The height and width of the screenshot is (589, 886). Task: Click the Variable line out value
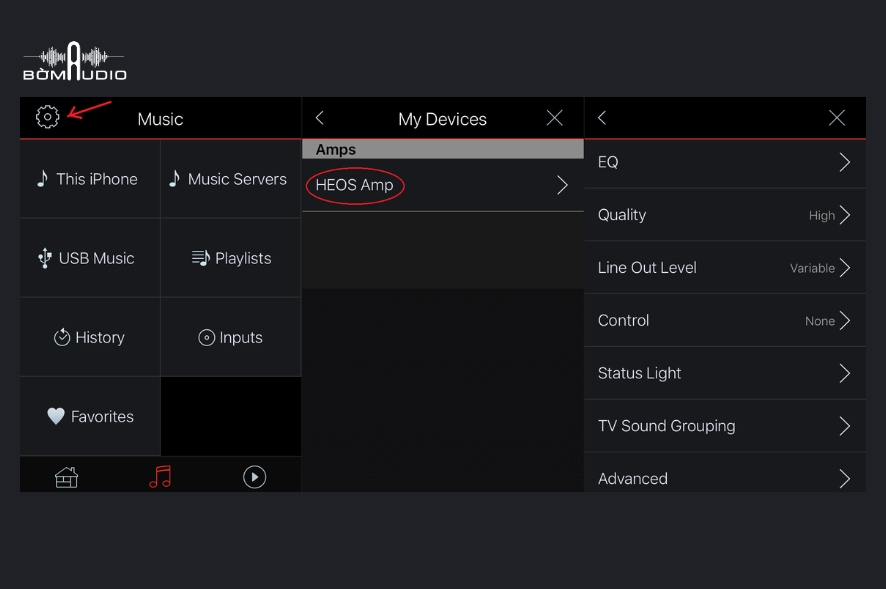click(812, 268)
